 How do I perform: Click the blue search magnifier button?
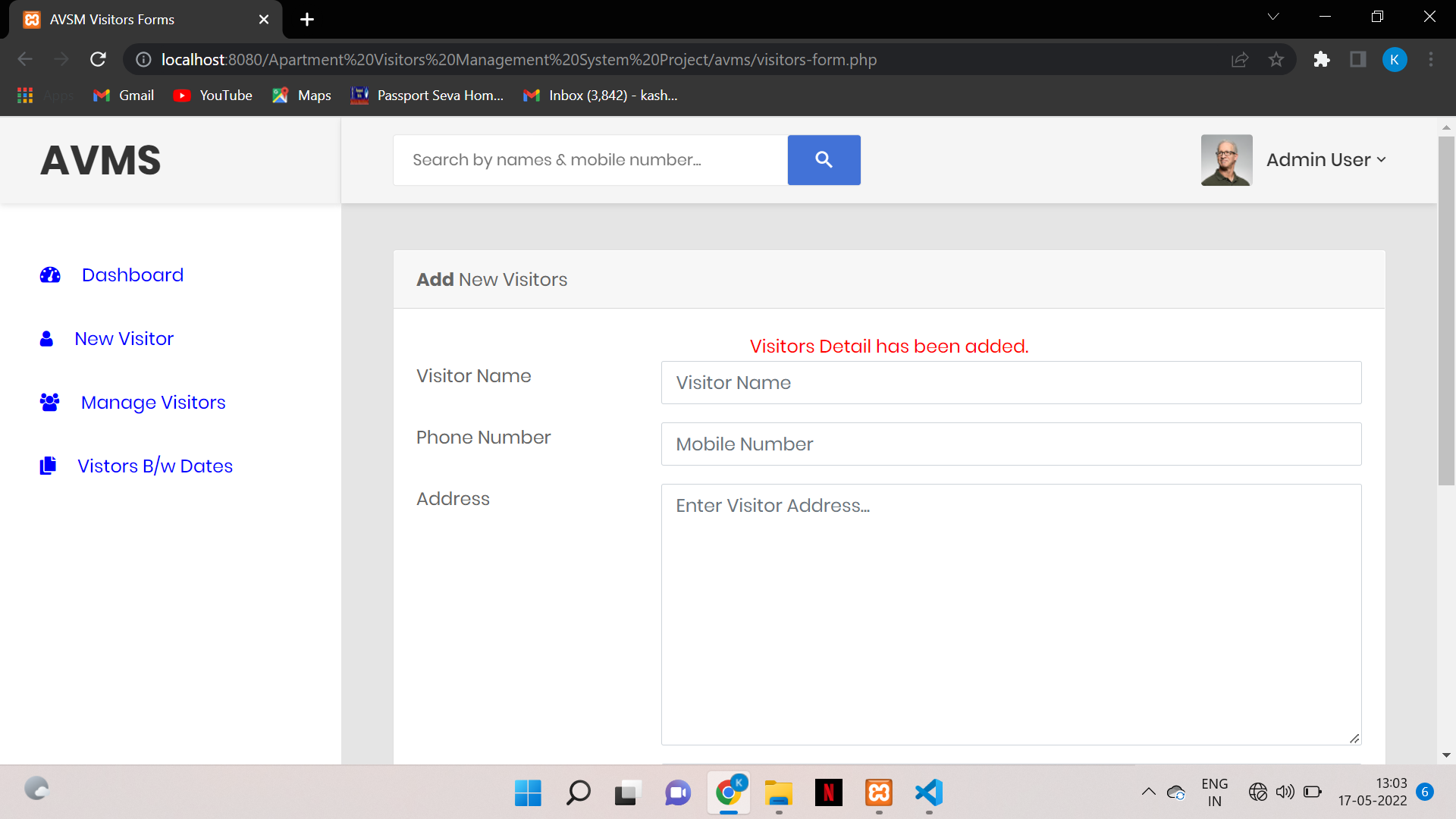(824, 160)
